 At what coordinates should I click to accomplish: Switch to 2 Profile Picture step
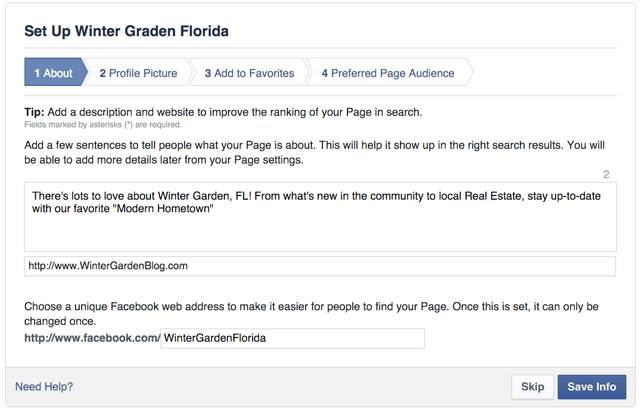point(138,73)
